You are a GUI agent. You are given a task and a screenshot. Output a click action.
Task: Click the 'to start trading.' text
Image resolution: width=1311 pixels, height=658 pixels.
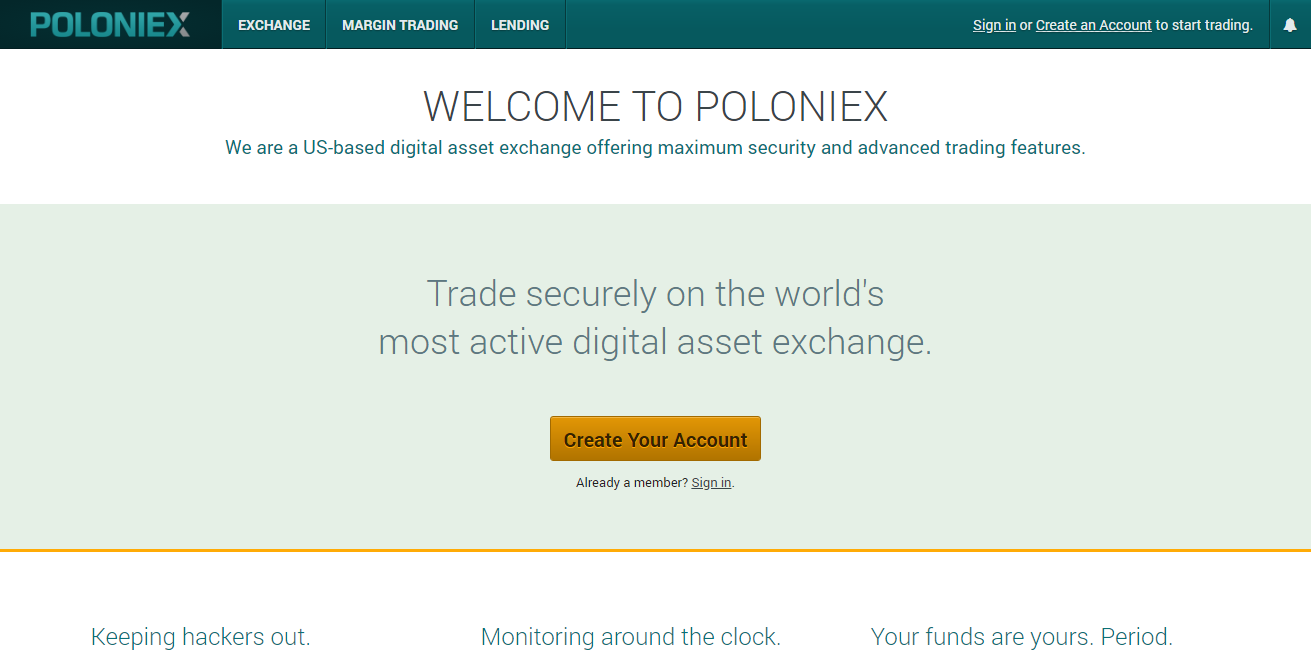[1204, 25]
